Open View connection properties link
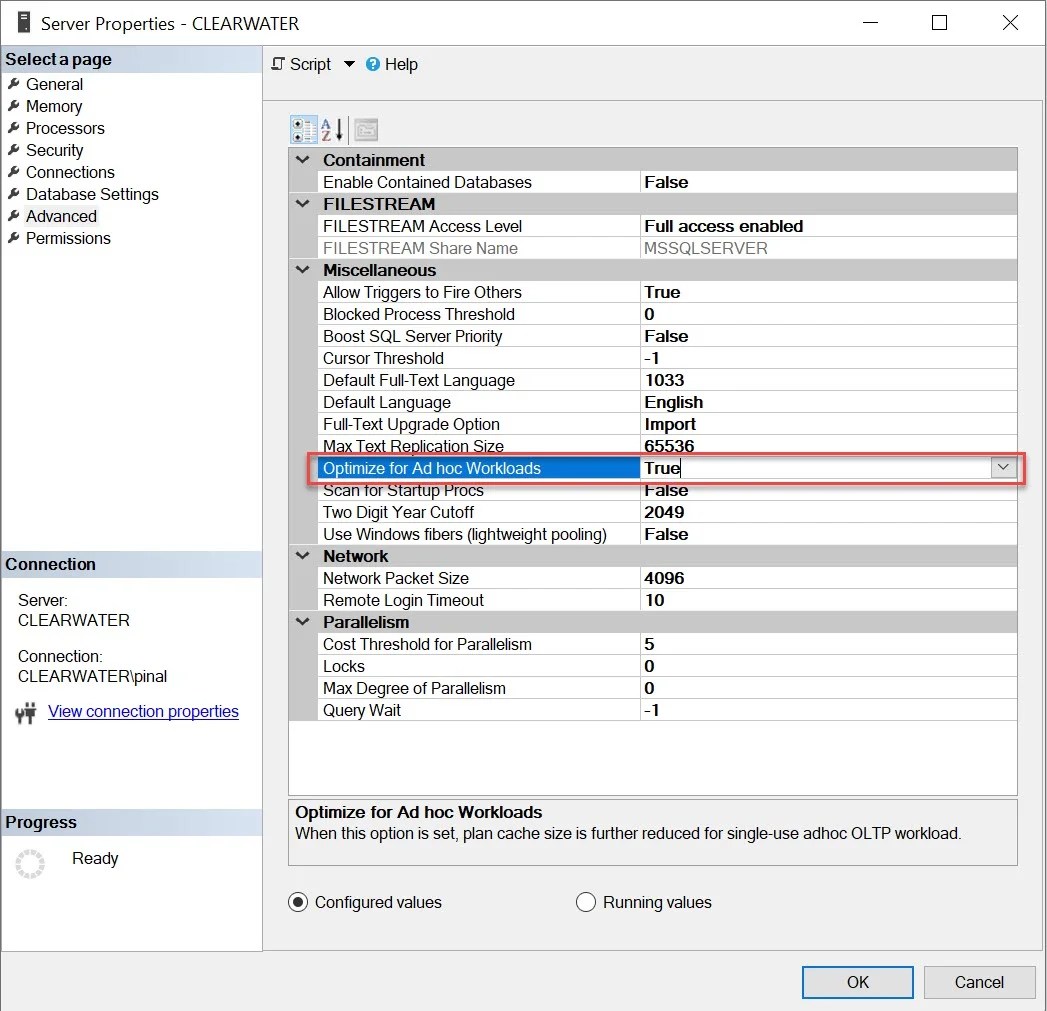The image size is (1047, 1011). (x=143, y=711)
